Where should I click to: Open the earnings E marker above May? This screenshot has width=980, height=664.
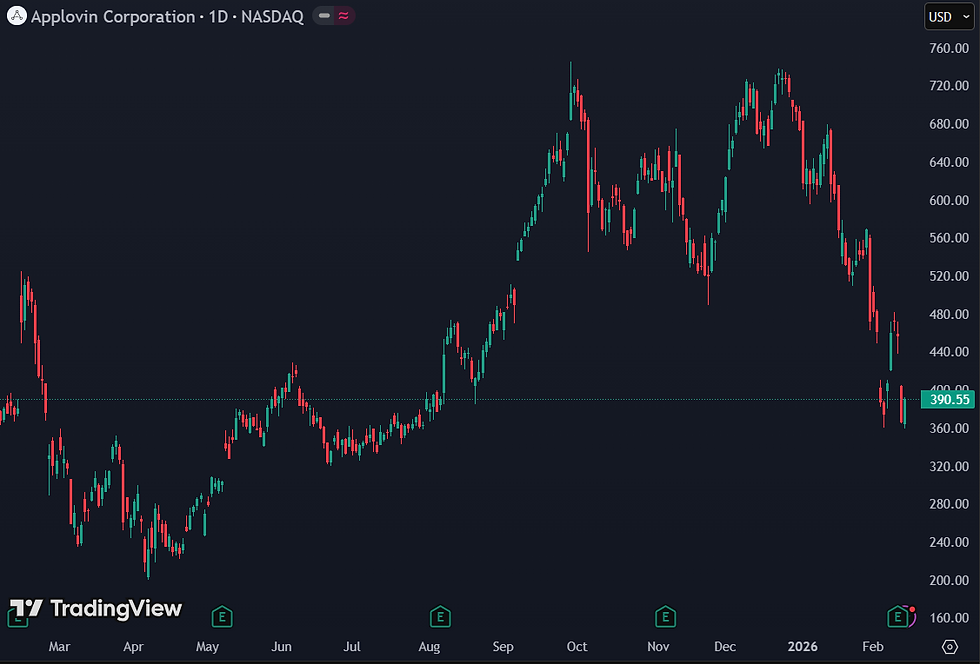[x=222, y=617]
